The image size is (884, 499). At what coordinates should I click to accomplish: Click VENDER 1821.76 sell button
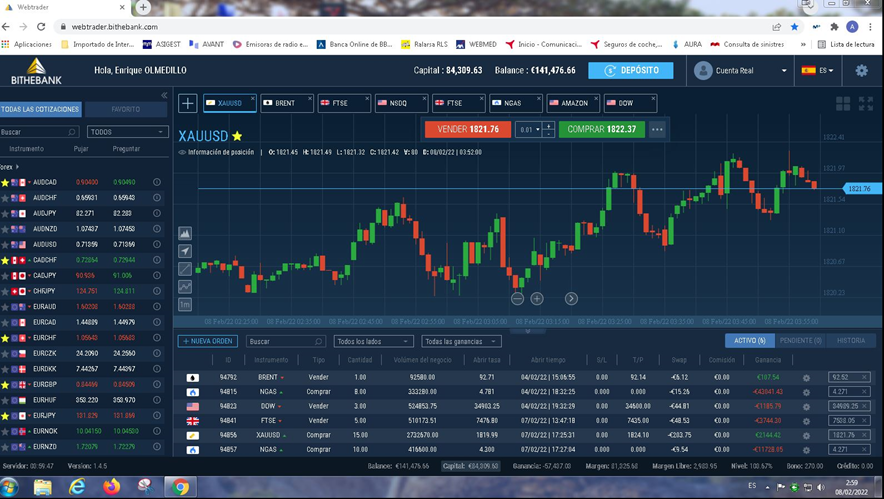468,129
